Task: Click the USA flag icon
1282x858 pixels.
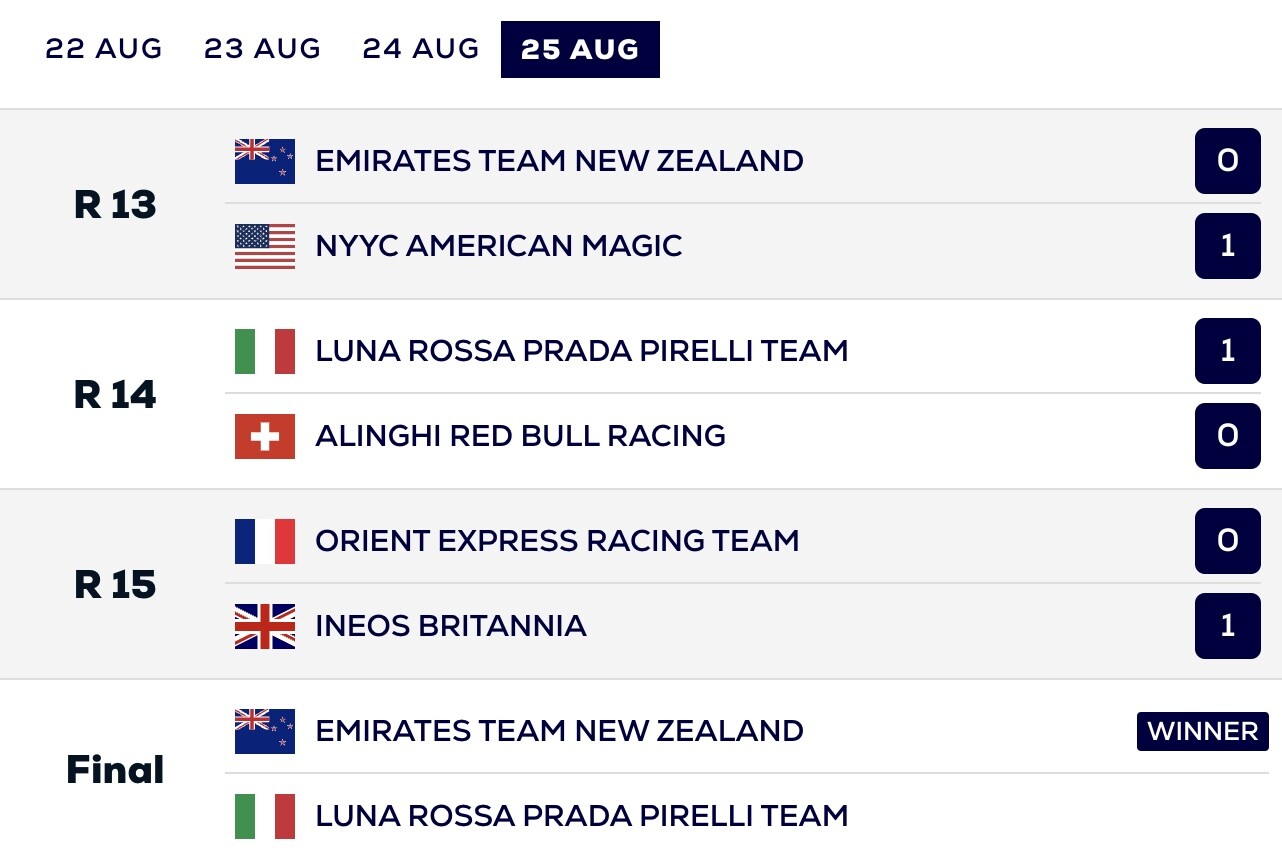Action: [x=265, y=246]
